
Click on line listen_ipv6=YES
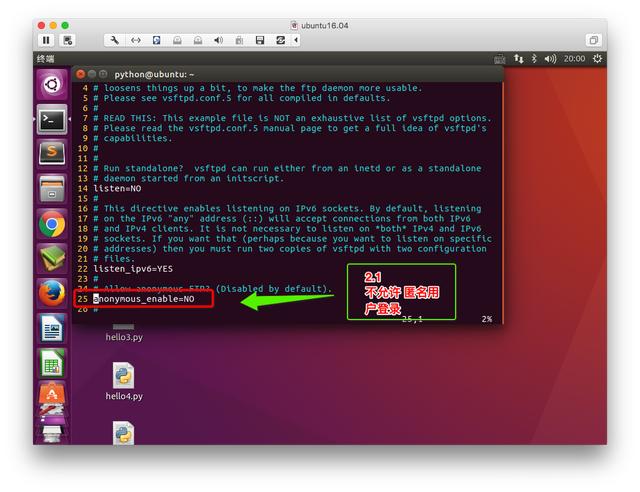coord(133,269)
